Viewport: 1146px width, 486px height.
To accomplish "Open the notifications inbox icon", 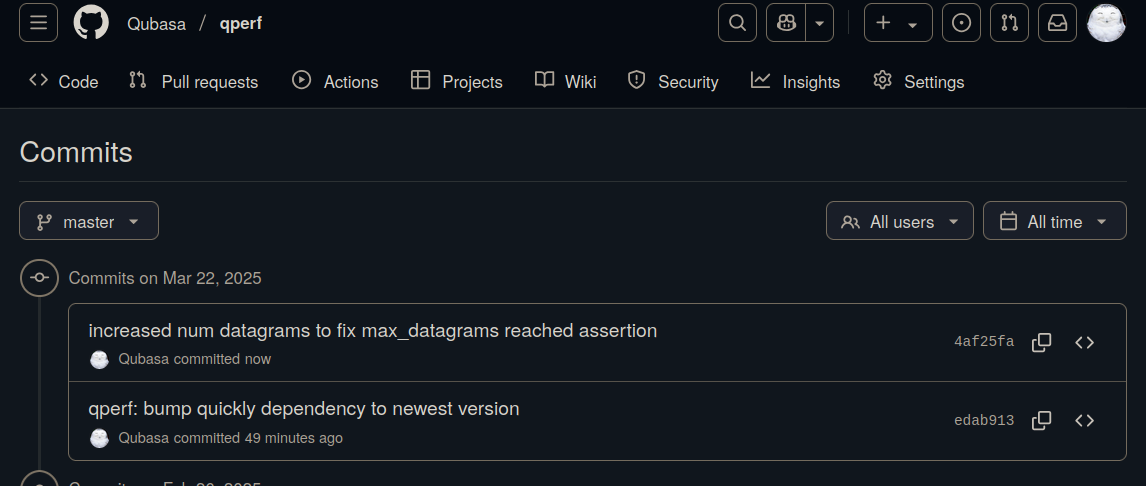I will pos(1057,23).
